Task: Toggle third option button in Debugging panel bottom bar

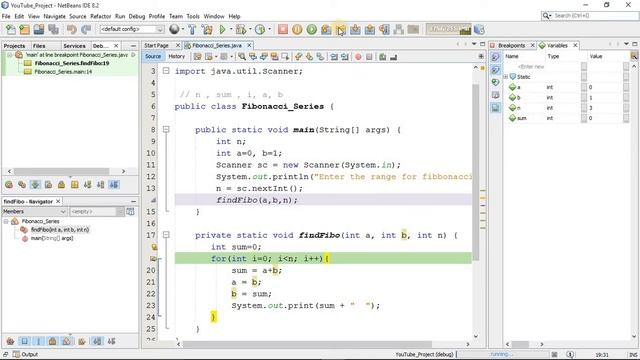Action: pyautogui.click(x=35, y=185)
